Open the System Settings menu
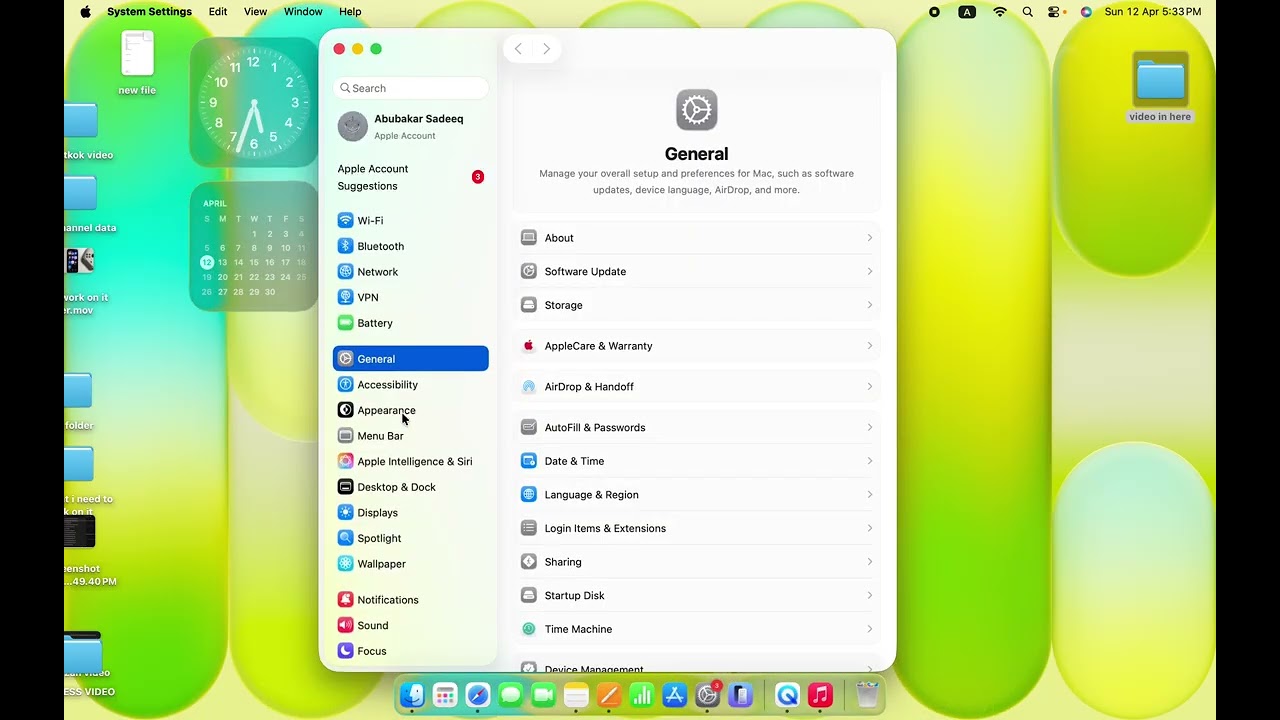Image resolution: width=1280 pixels, height=720 pixels. (x=149, y=12)
